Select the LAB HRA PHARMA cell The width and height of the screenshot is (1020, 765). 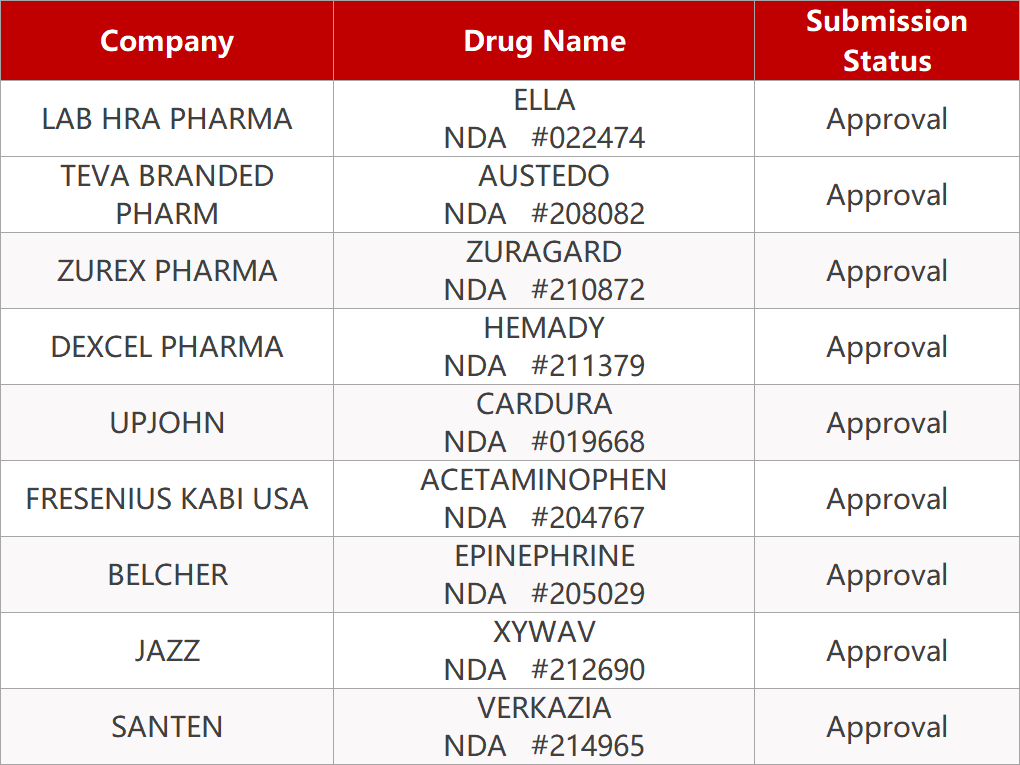[167, 119]
